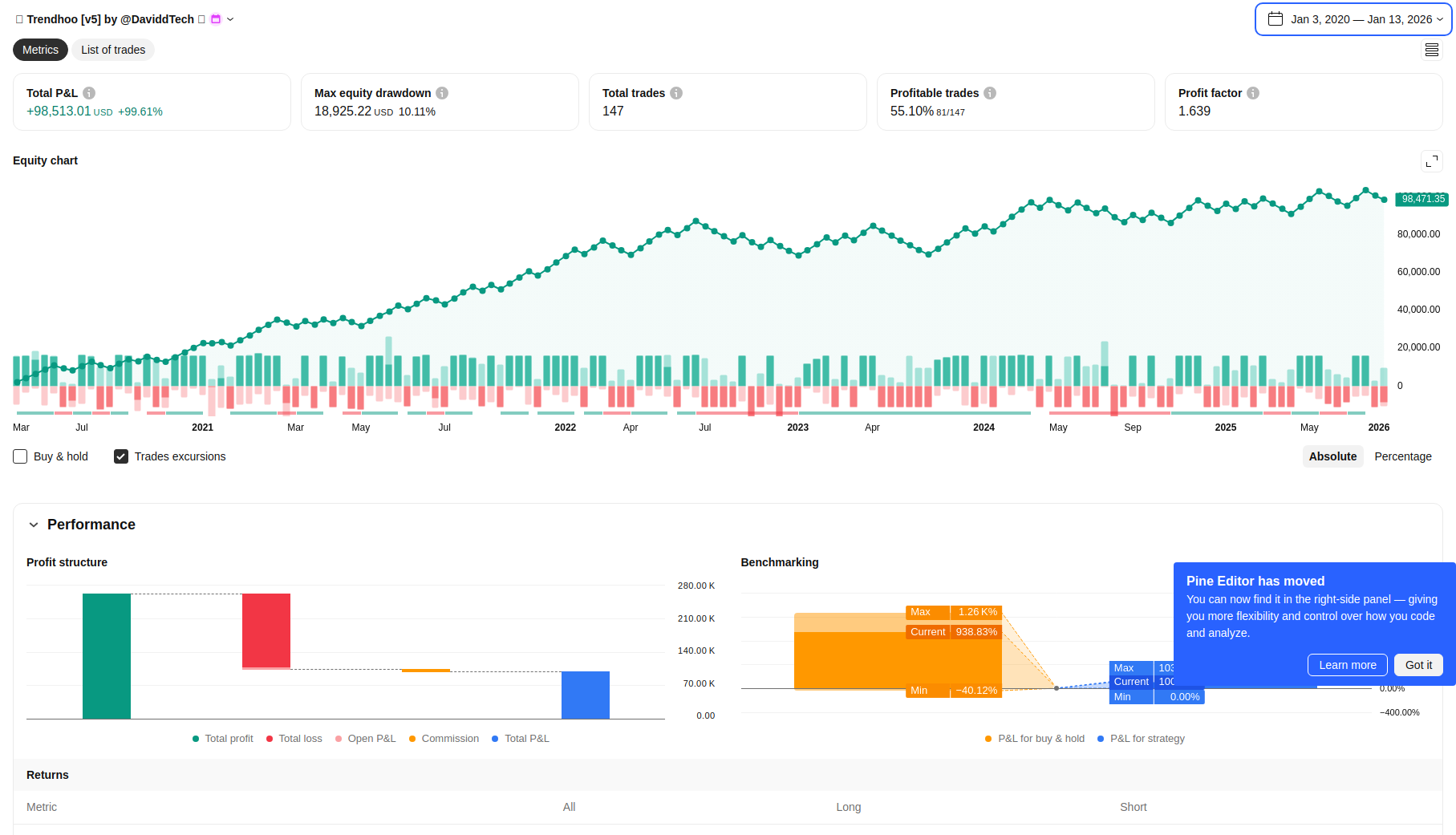Collapse the Performance section
Image resolution: width=1456 pixels, height=835 pixels.
coord(34,525)
